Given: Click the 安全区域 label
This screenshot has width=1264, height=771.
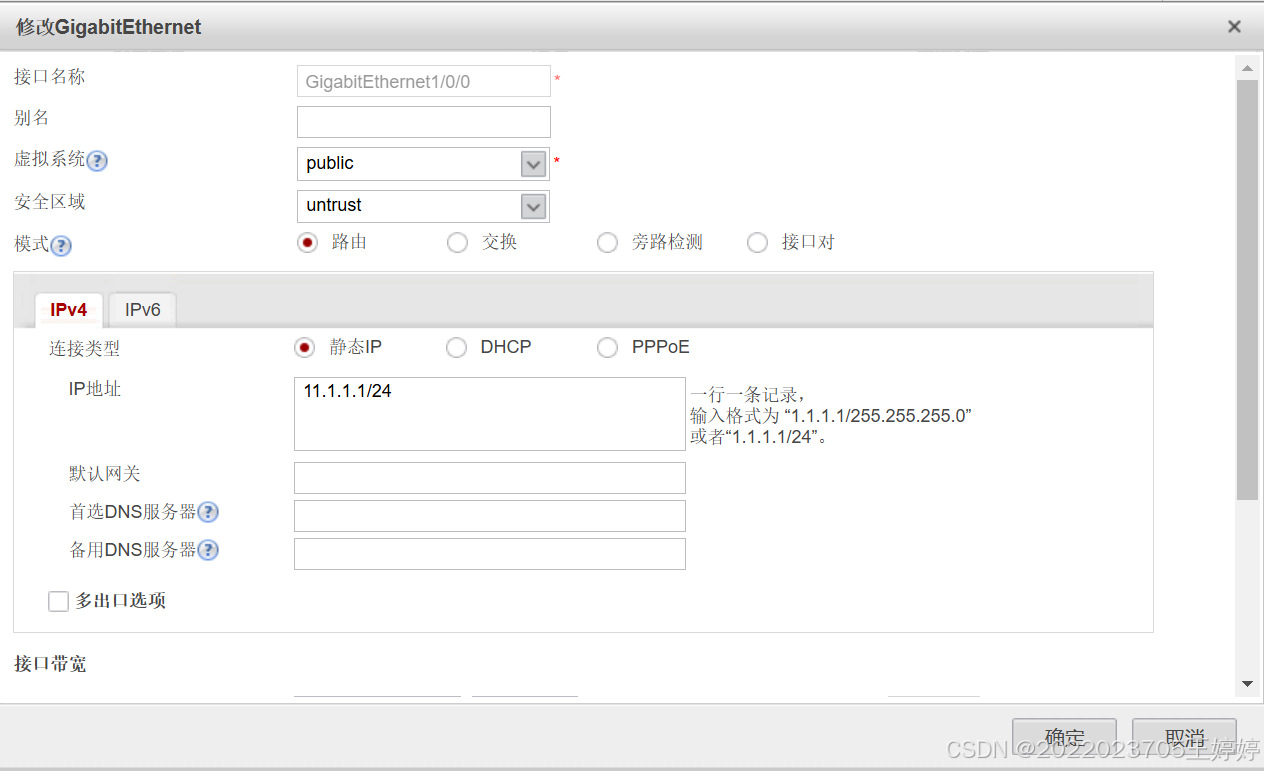Looking at the screenshot, I should (50, 202).
